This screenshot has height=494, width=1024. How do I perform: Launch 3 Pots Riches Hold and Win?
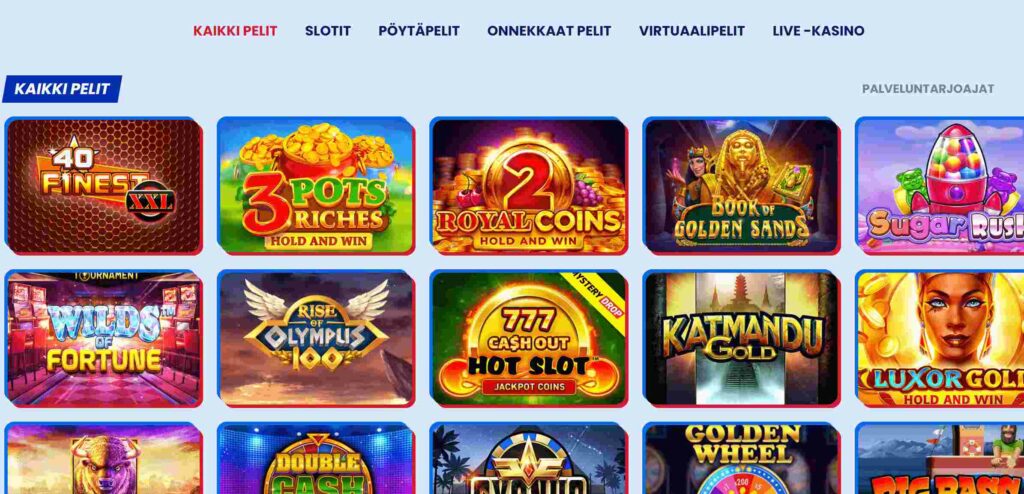tap(316, 186)
